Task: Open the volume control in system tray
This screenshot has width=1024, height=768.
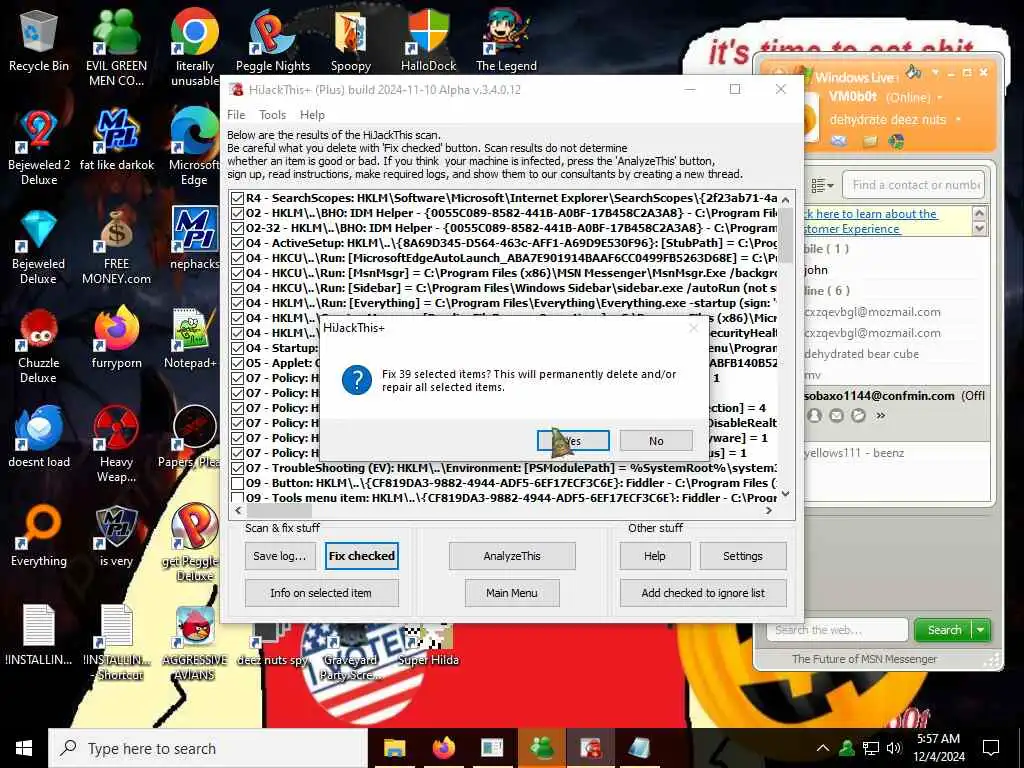Action: [x=894, y=748]
